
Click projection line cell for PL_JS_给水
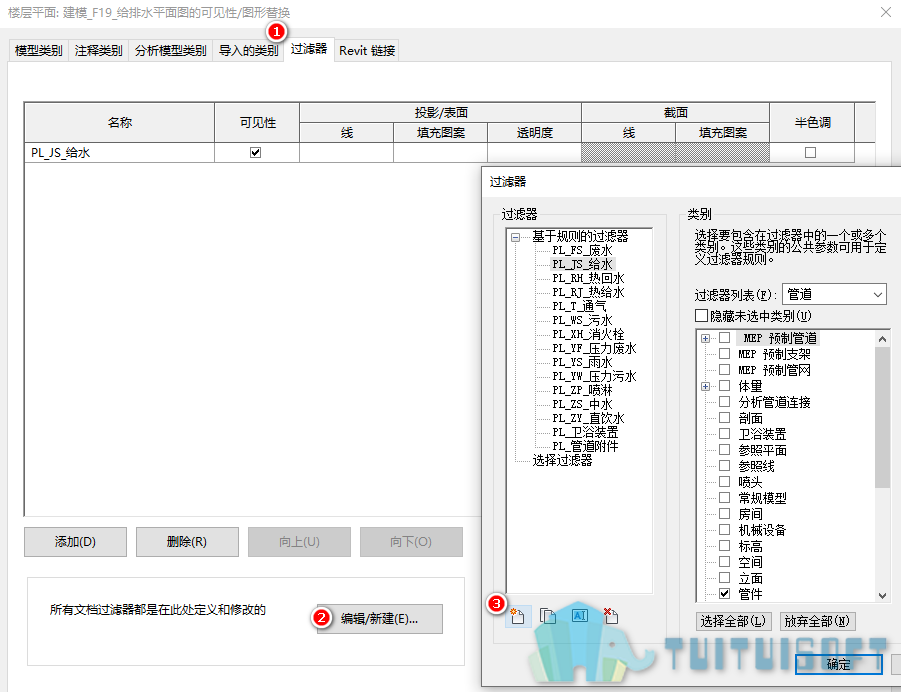pos(346,152)
